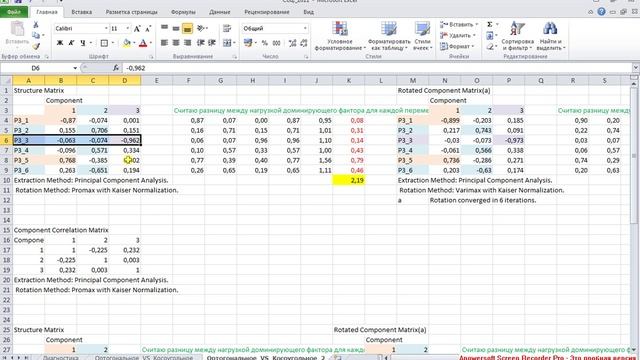Click the increase decimal icon
The height and width of the screenshot is (360, 640).
click(x=292, y=42)
